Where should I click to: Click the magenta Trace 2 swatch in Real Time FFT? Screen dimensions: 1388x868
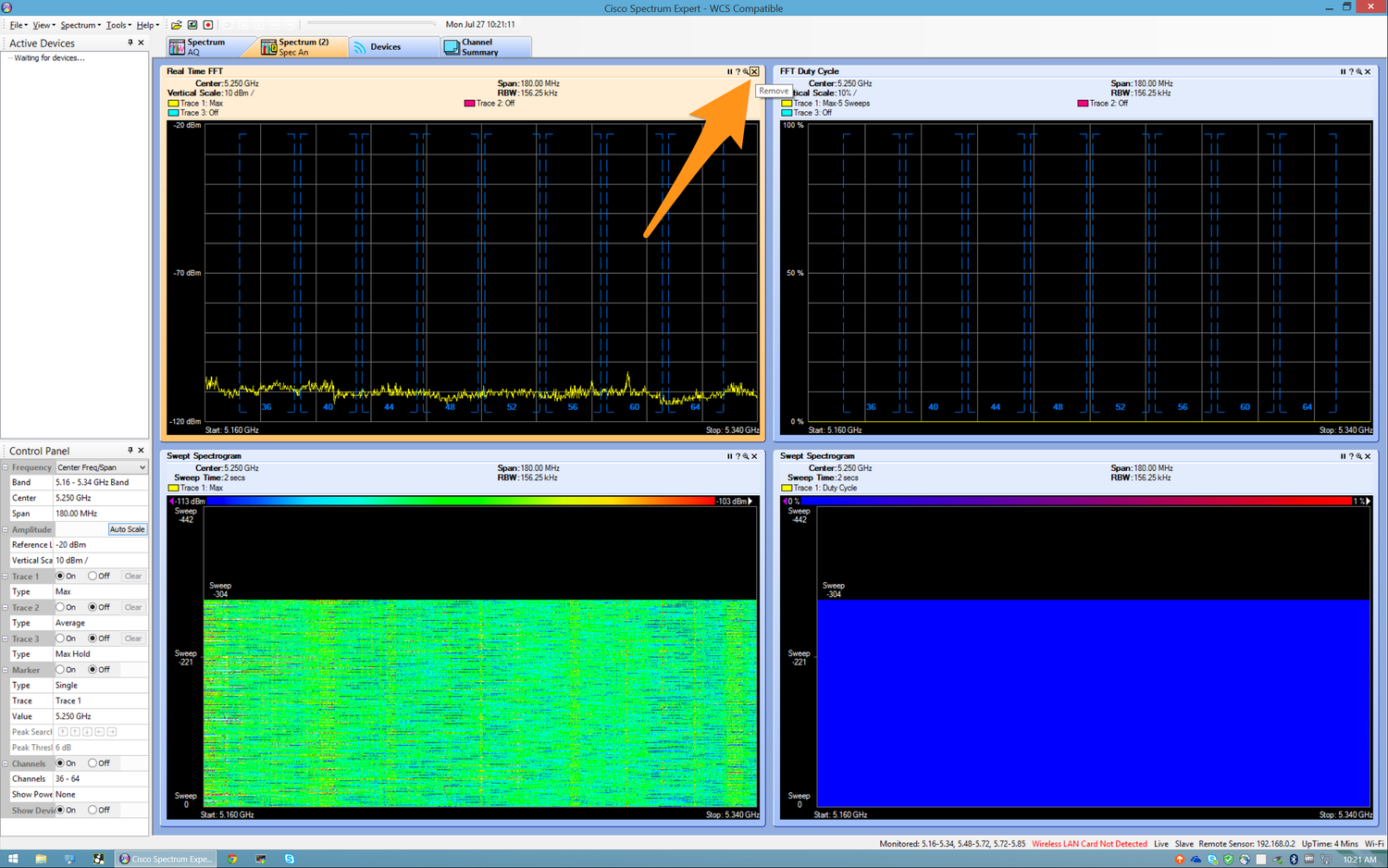[x=469, y=103]
